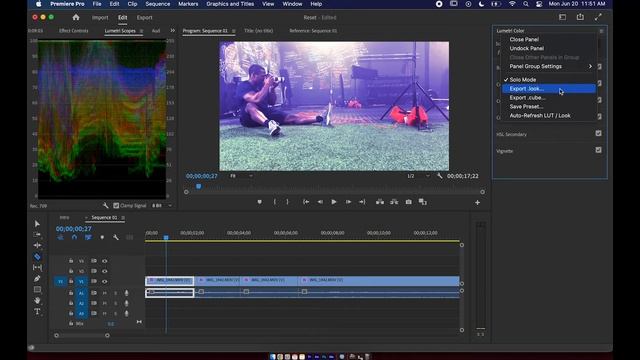Click the Home icon in header

[76, 18]
